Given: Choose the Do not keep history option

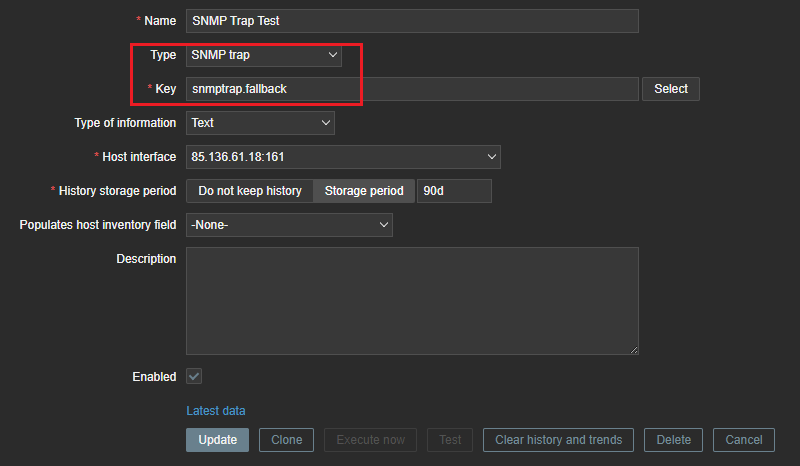Looking at the screenshot, I should (x=250, y=191).
